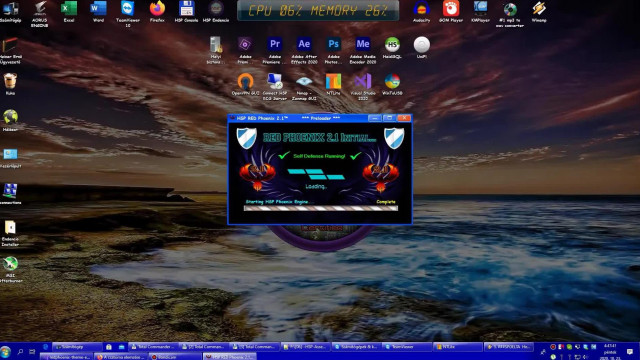Image resolution: width=640 pixels, height=360 pixels.
Task: Open the Visual Studio desktop icon
Action: pos(362,87)
